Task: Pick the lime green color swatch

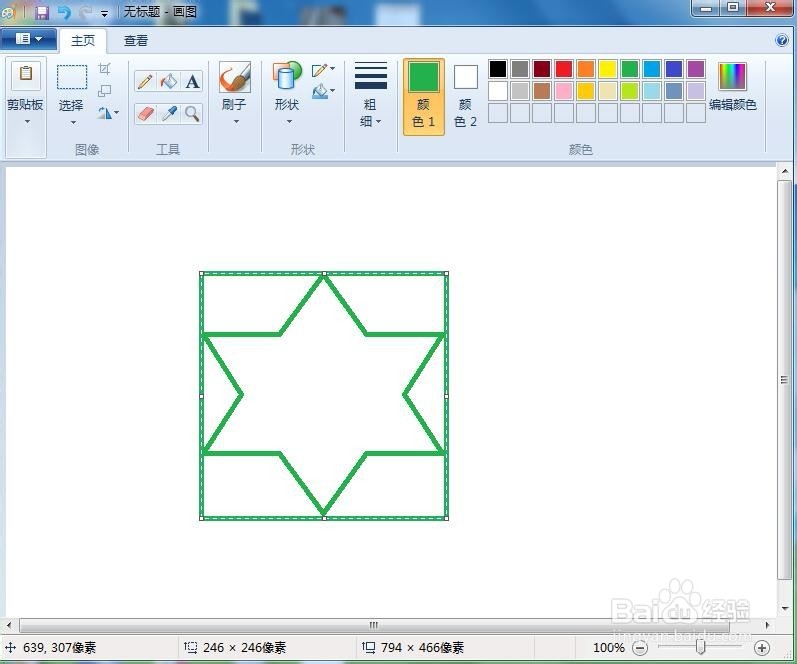Action: [x=629, y=91]
